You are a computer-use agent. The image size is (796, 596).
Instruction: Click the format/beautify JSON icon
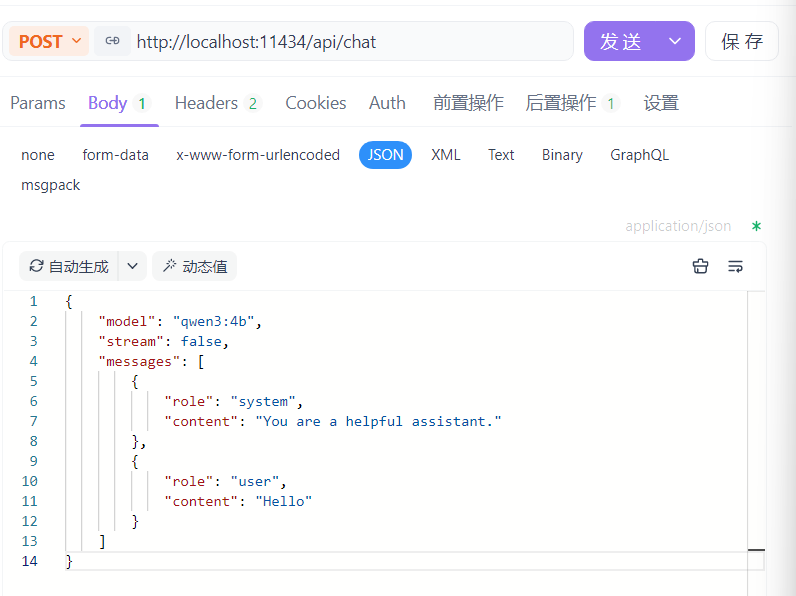701,266
